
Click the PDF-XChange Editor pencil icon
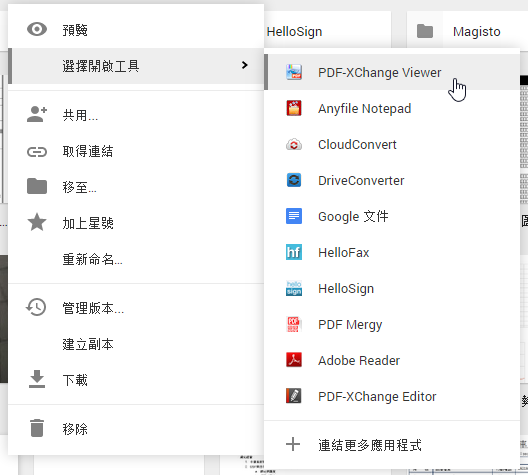point(294,396)
